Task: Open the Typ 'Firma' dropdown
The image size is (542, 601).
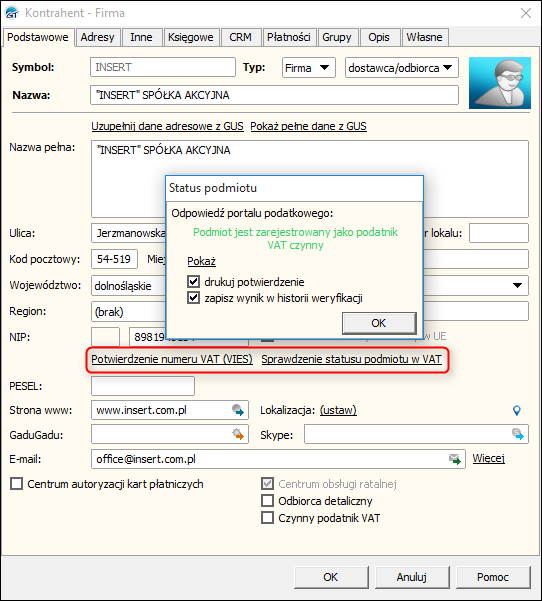Action: pyautogui.click(x=309, y=68)
